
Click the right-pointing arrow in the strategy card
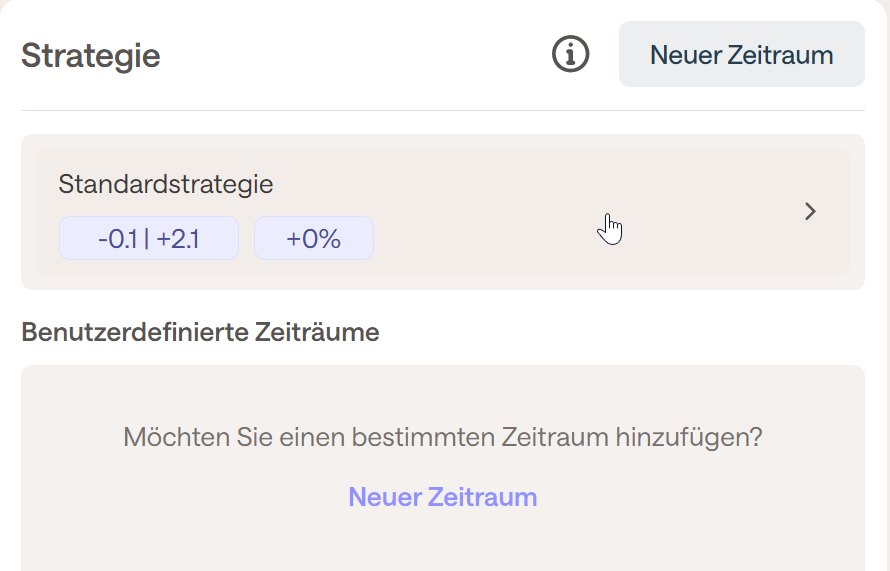point(811,211)
